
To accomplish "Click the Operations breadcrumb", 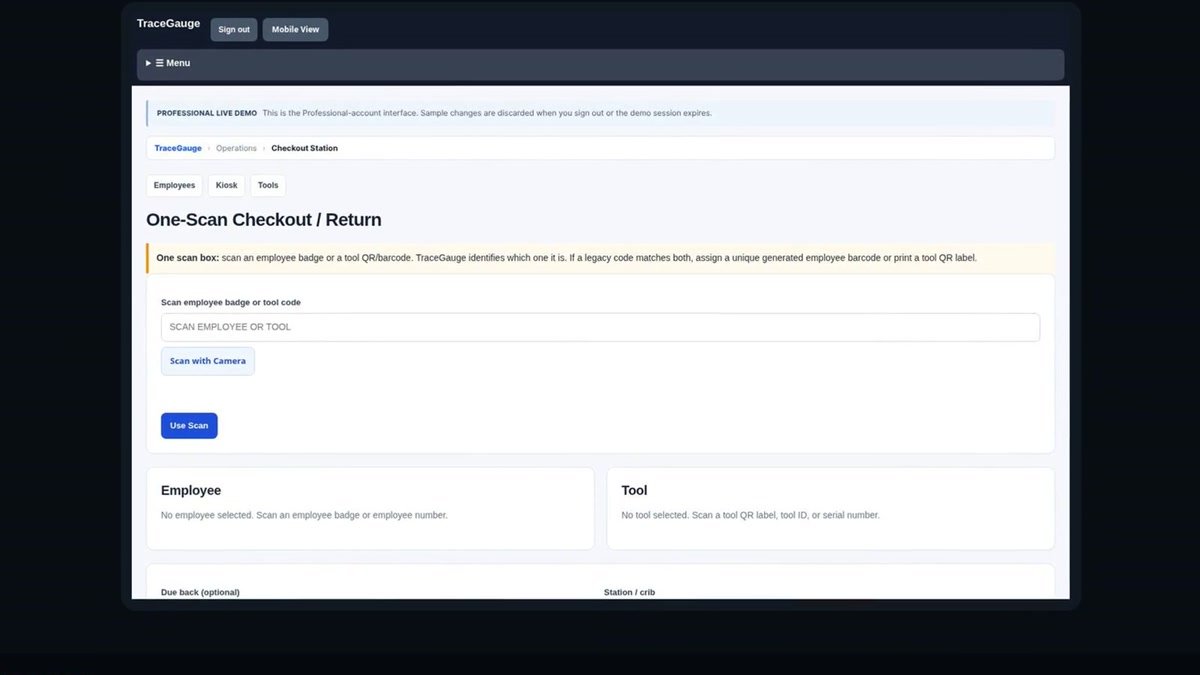I will click(x=236, y=148).
